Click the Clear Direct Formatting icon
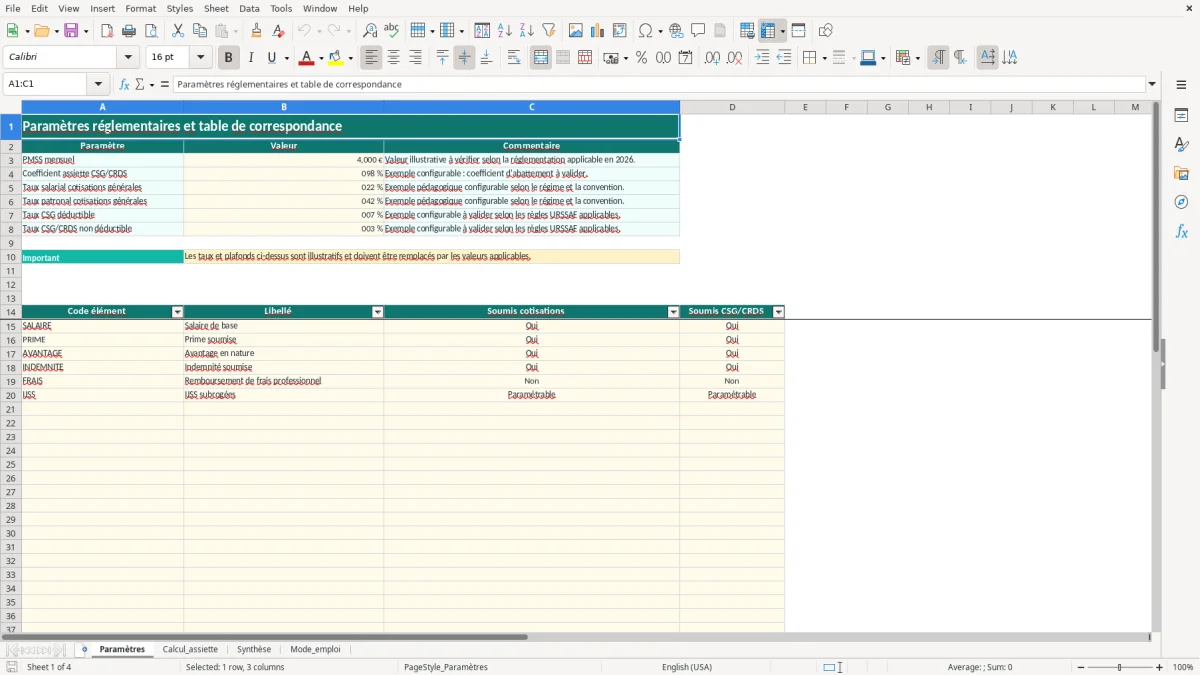 pos(278,31)
